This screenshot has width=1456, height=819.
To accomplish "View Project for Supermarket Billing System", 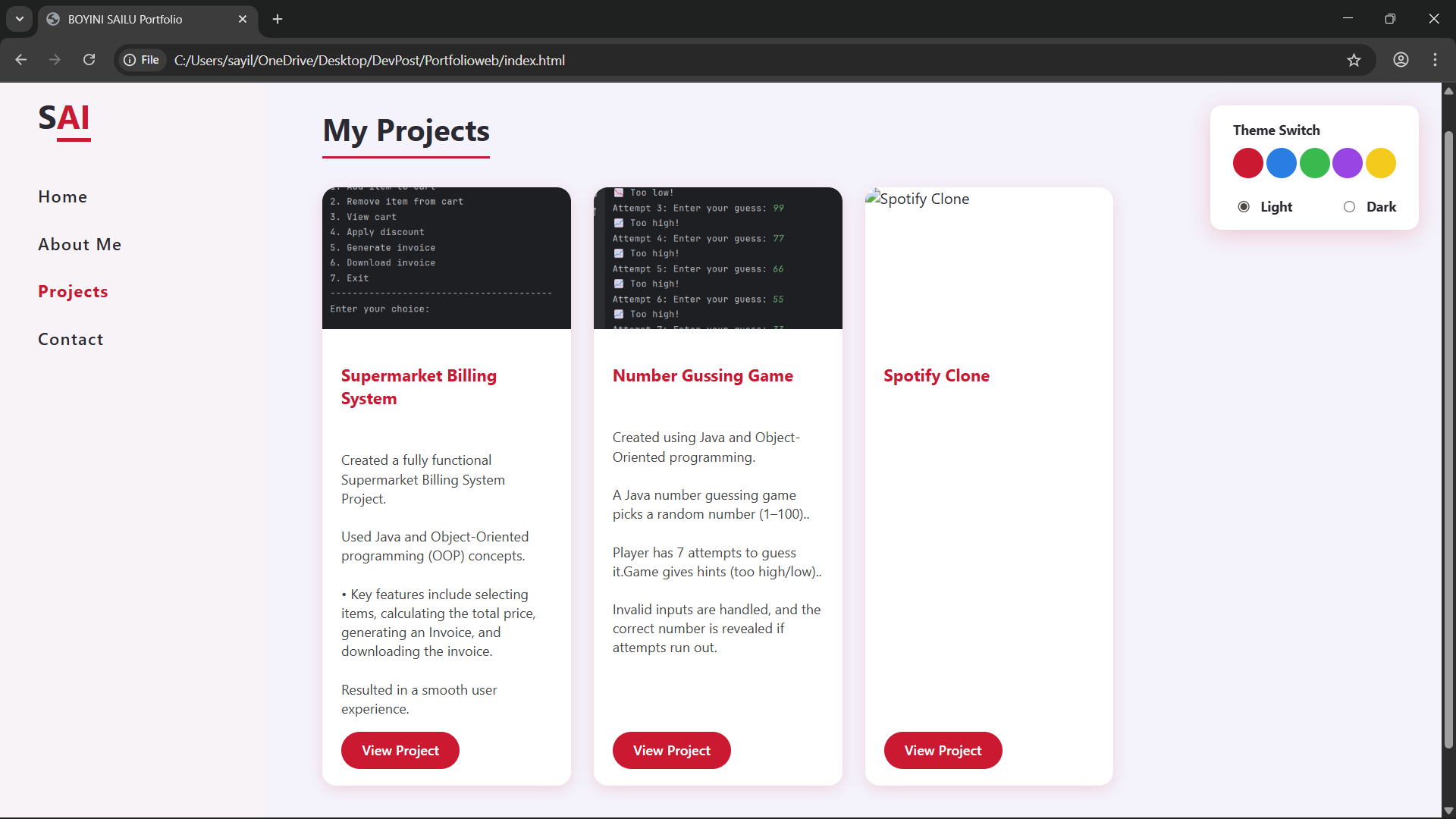I will click(x=400, y=750).
